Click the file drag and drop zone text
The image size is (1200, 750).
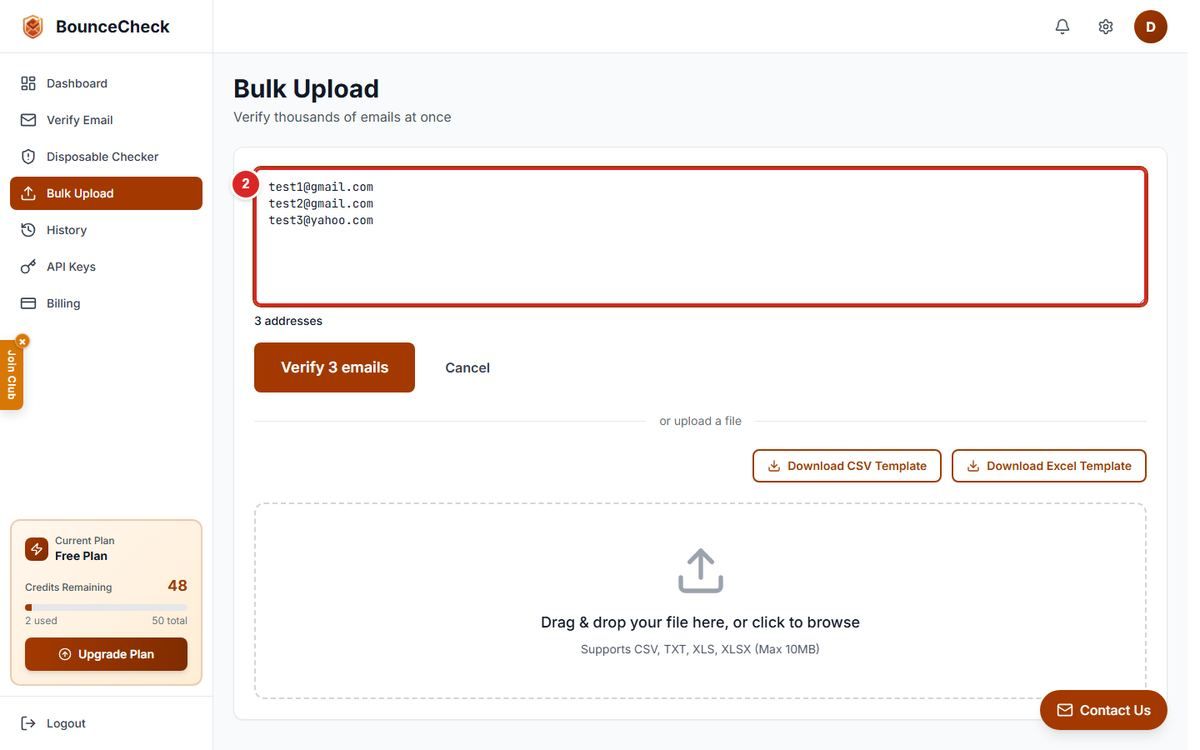tap(700, 622)
